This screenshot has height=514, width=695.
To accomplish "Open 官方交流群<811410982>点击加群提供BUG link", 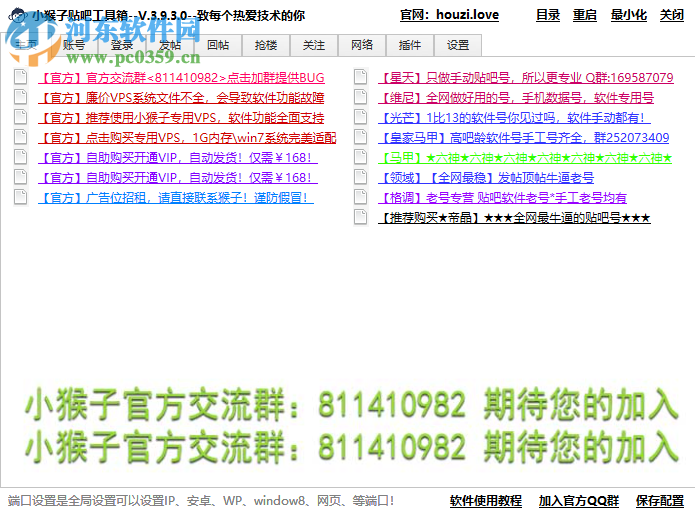I will (181, 78).
